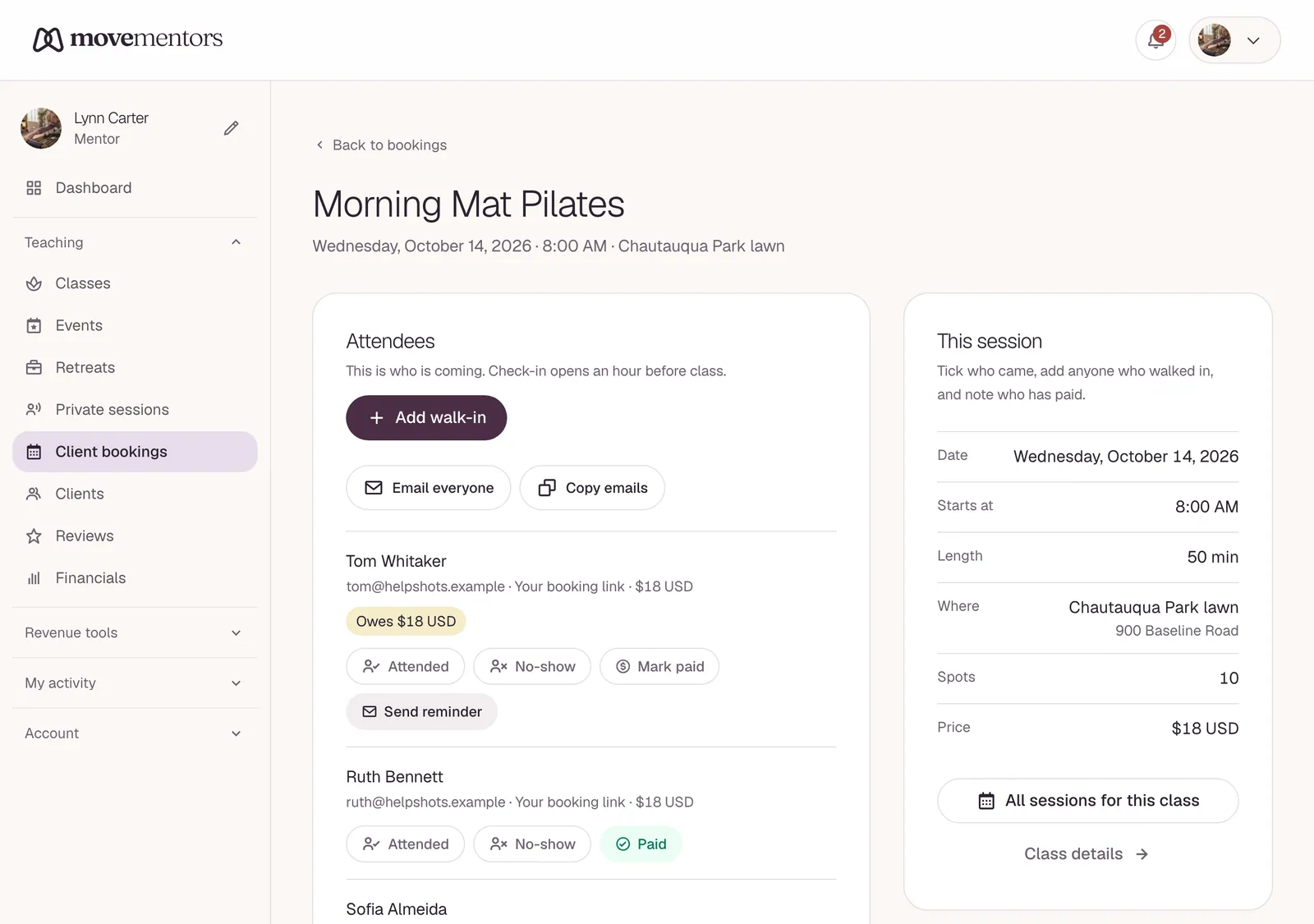The width and height of the screenshot is (1314, 924).
Task: Toggle Mark paid for Tom Whitaker
Action: click(659, 666)
